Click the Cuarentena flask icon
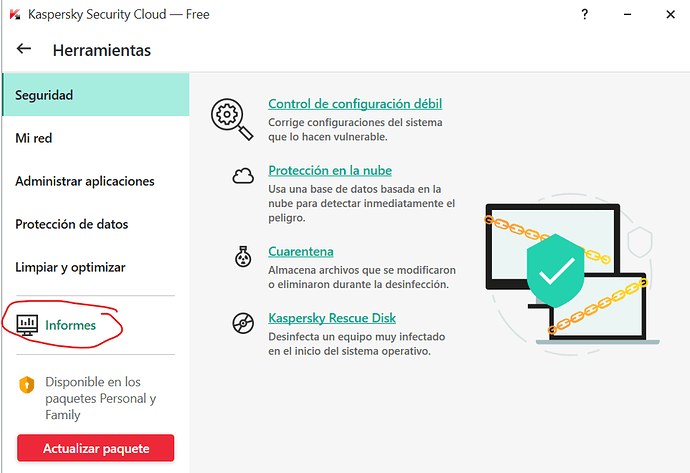The image size is (690, 473). (x=242, y=258)
